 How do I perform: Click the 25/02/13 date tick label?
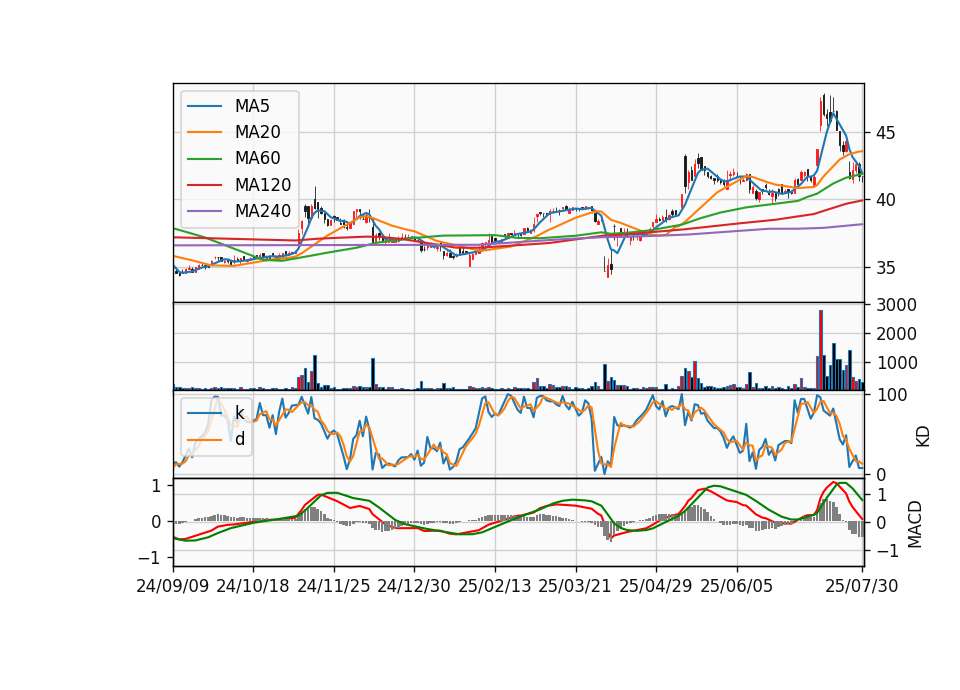click(x=495, y=586)
